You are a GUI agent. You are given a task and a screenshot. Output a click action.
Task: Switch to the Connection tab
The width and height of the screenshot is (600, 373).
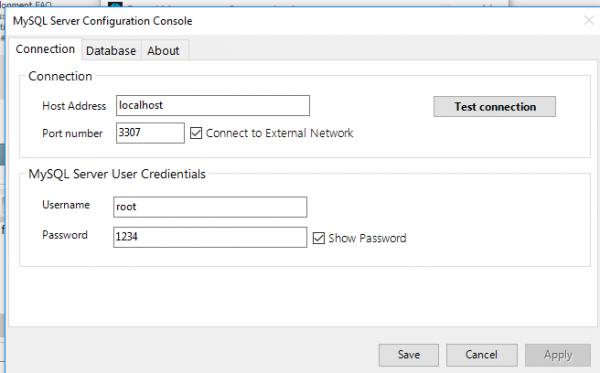coord(45,49)
